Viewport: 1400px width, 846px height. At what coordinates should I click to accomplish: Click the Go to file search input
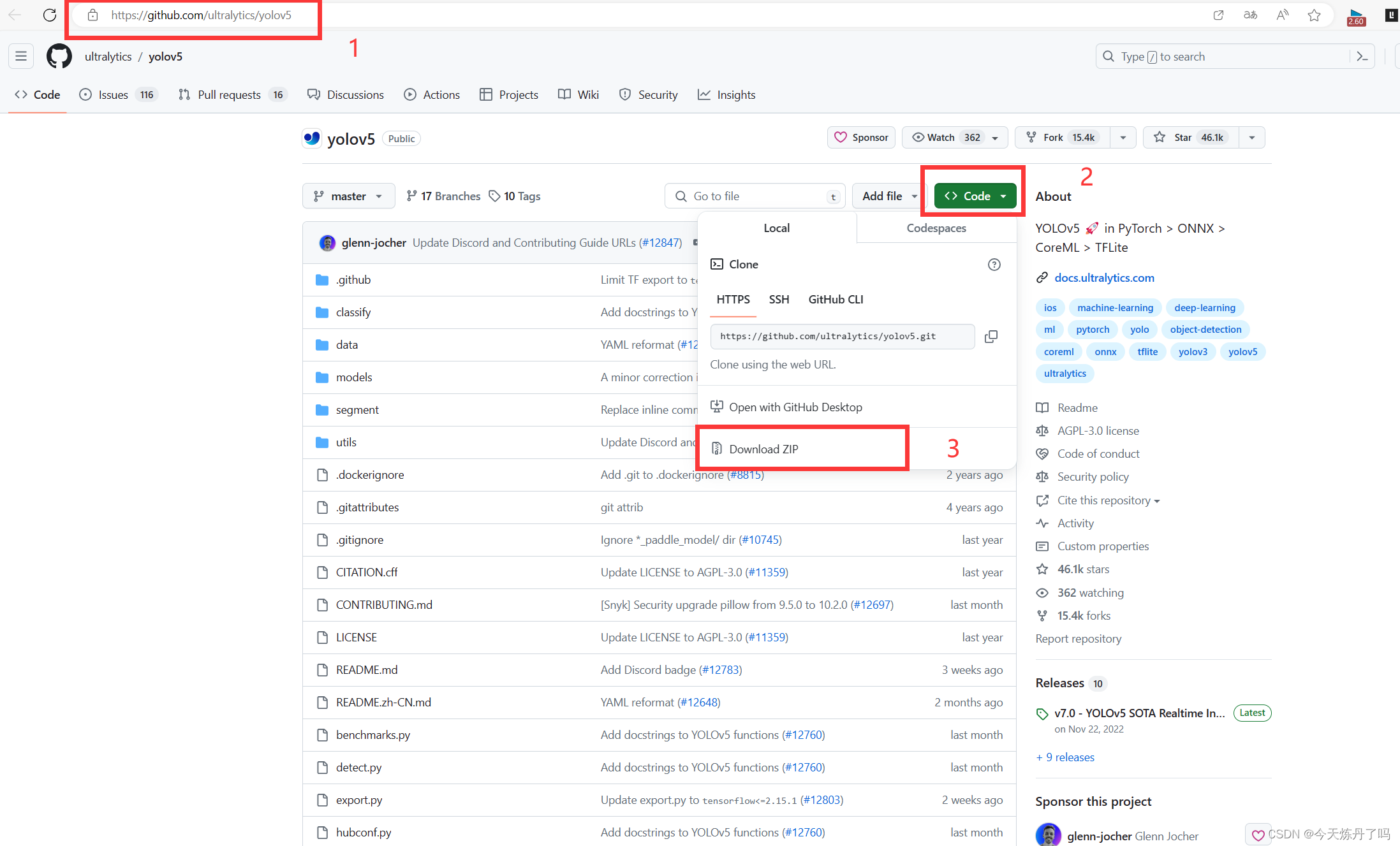(754, 195)
